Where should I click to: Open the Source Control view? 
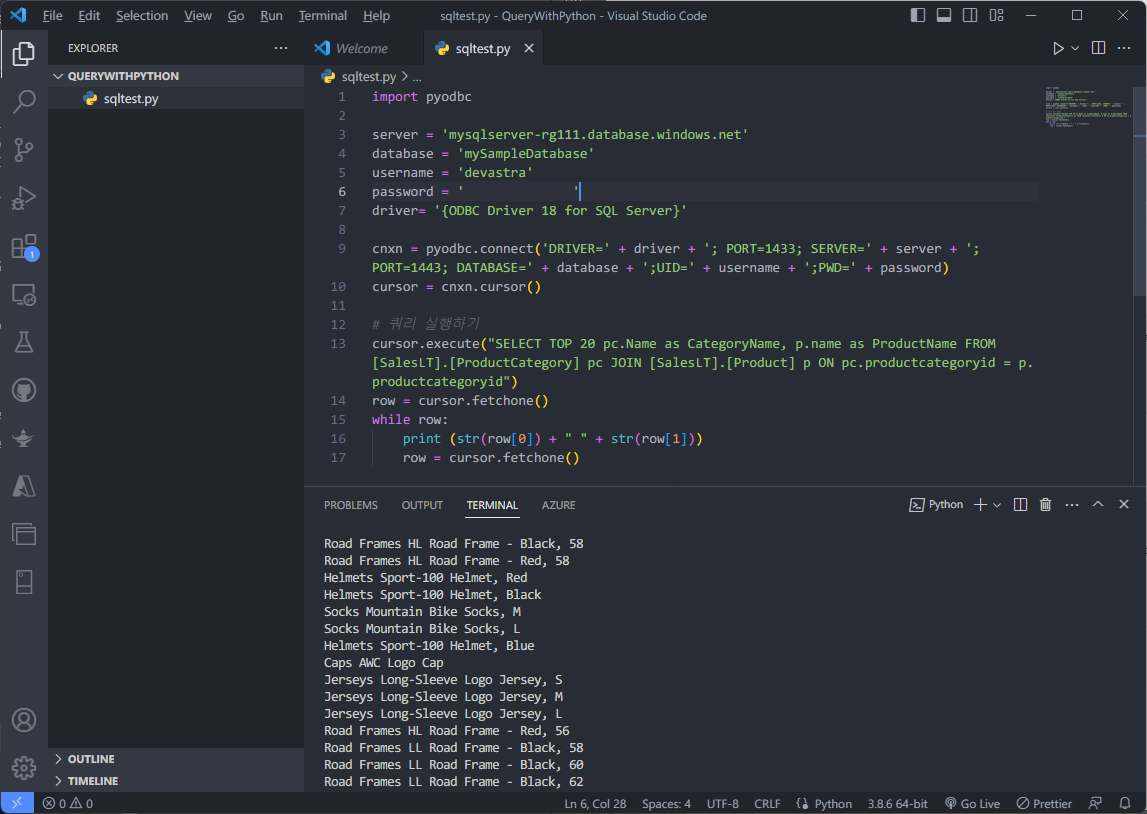pos(23,150)
